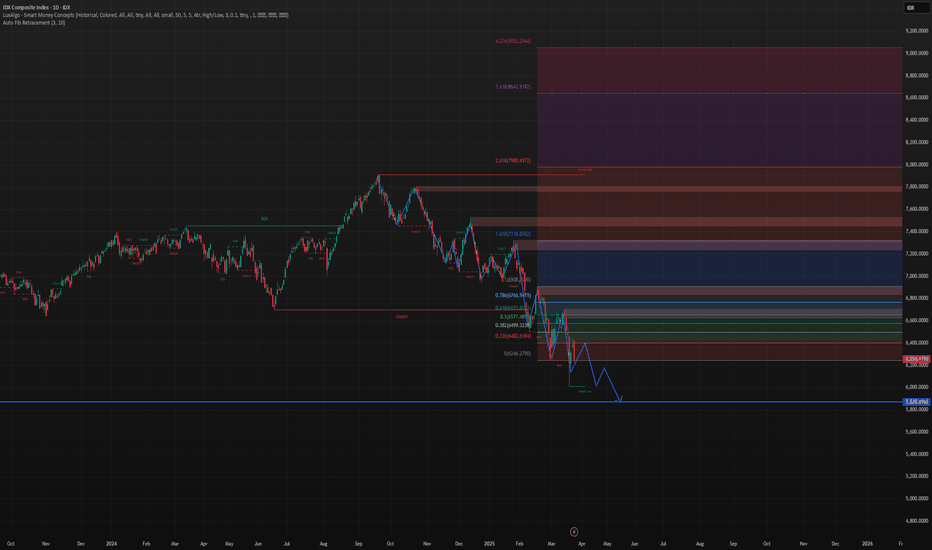Click the Auto Fib Retracement indicator legend
Viewport: 932px width, 550px height.
(34, 23)
